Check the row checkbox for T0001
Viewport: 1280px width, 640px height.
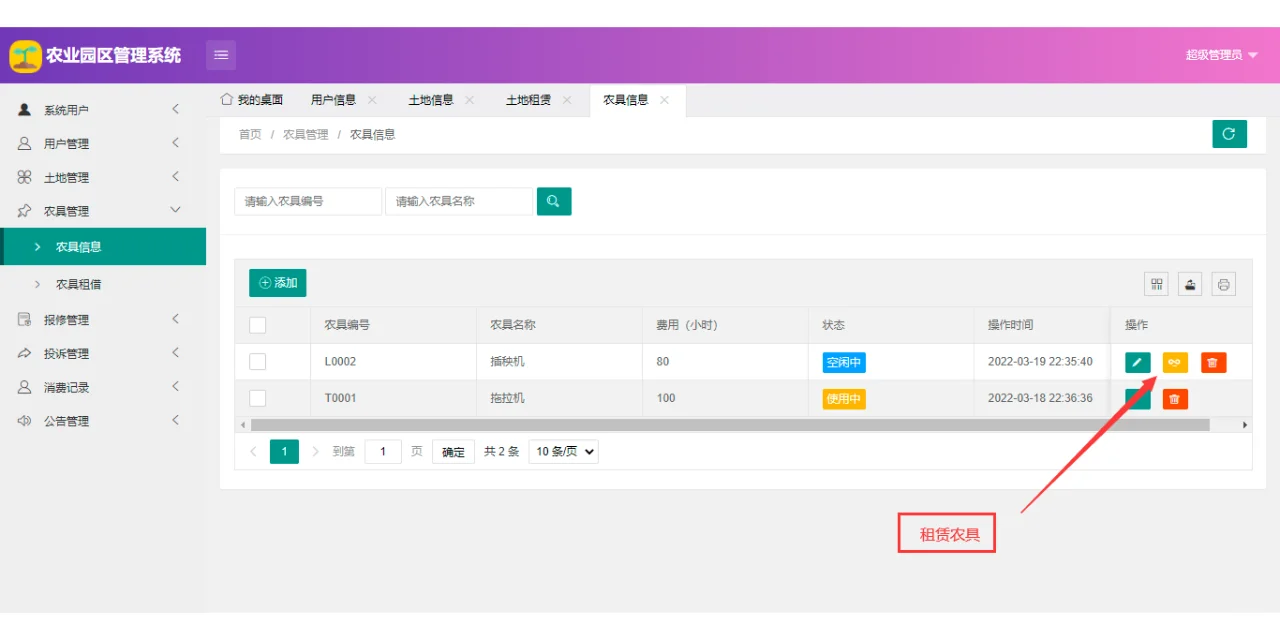pos(258,398)
